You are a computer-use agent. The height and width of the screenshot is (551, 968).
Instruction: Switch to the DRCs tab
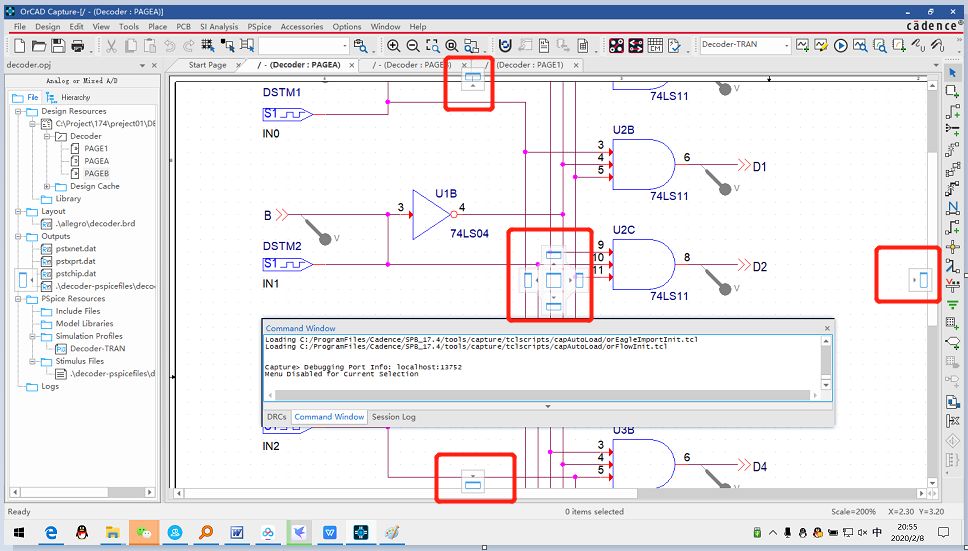(x=277, y=417)
